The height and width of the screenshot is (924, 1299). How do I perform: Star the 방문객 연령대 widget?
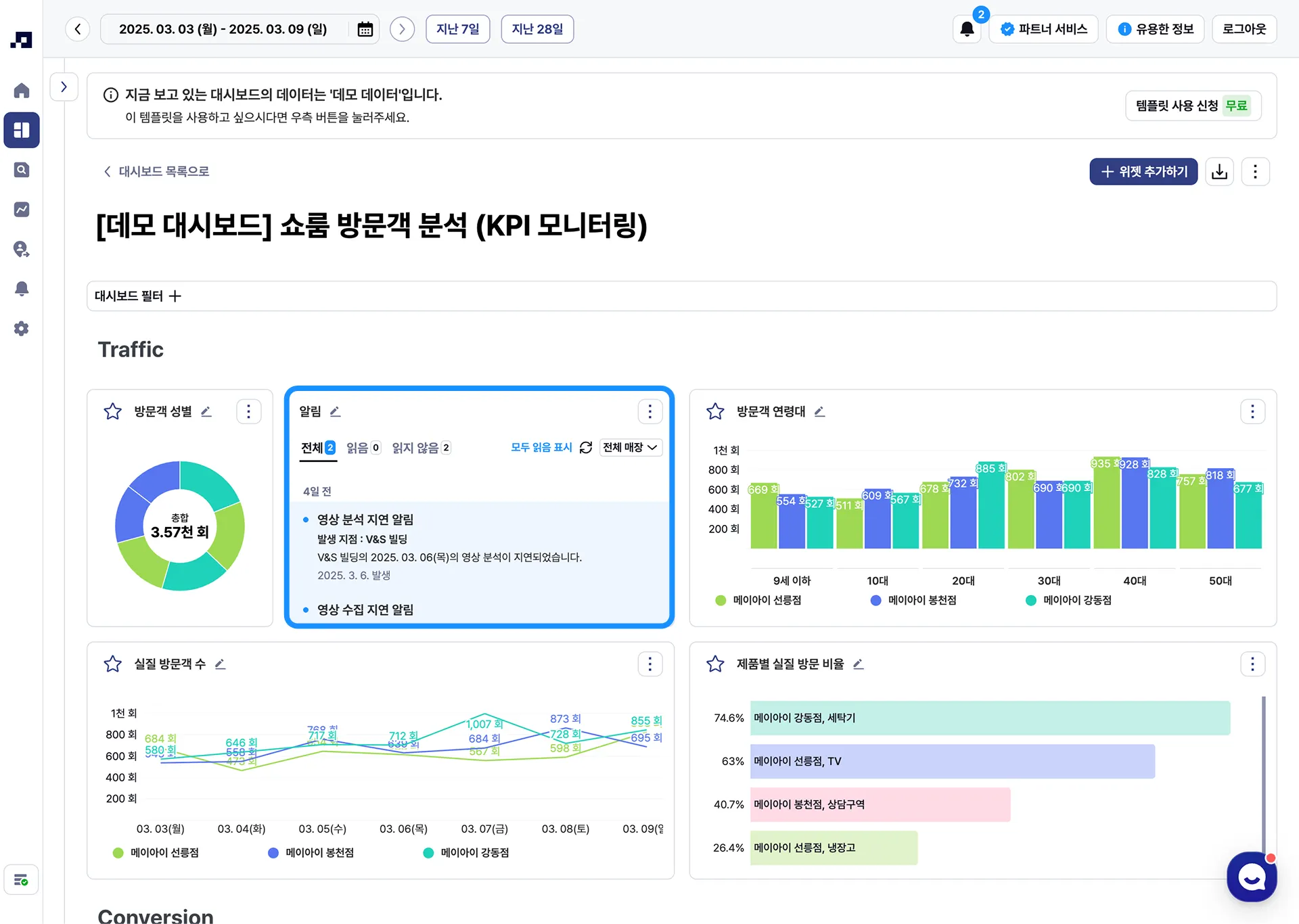pos(715,411)
